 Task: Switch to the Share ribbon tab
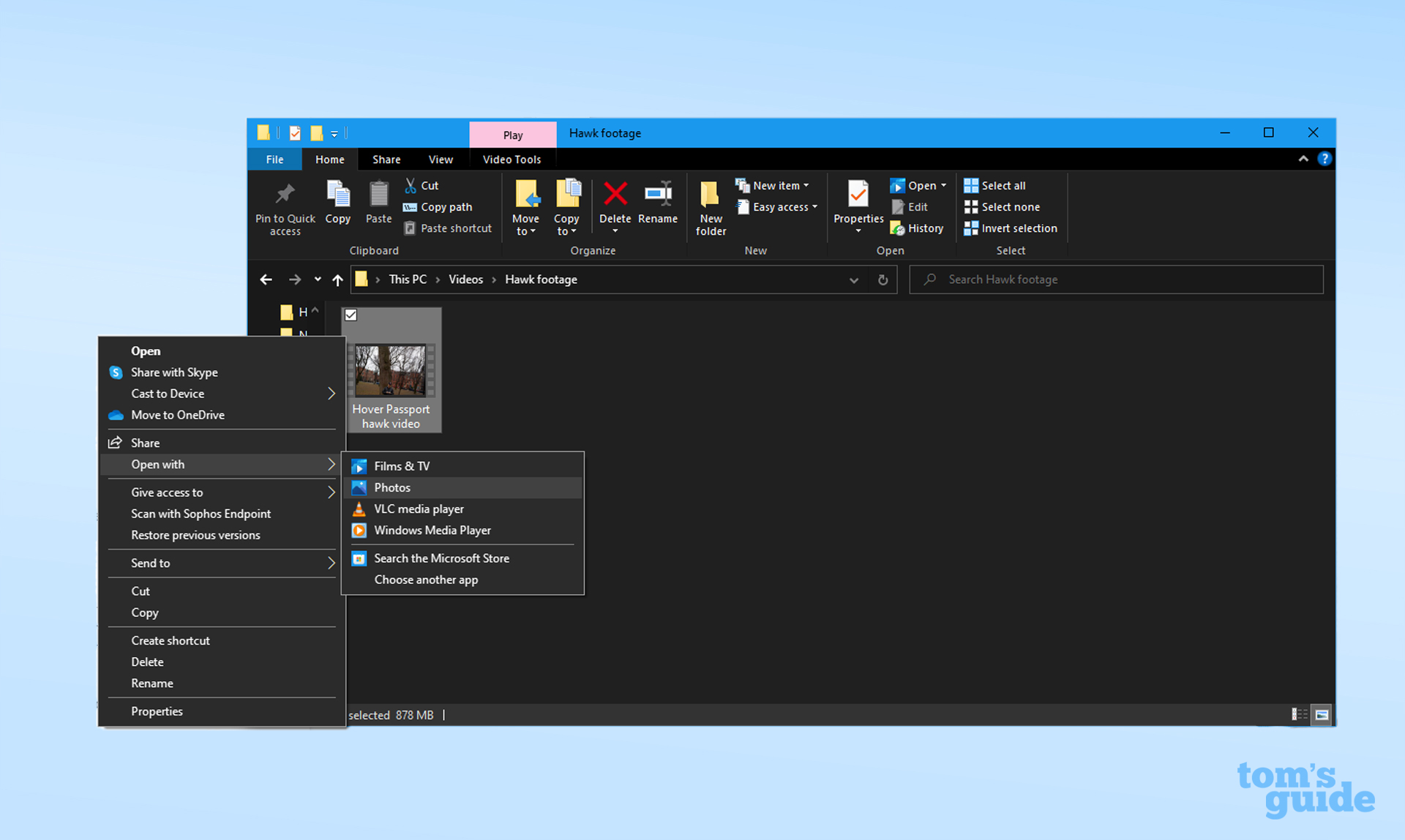coord(386,159)
